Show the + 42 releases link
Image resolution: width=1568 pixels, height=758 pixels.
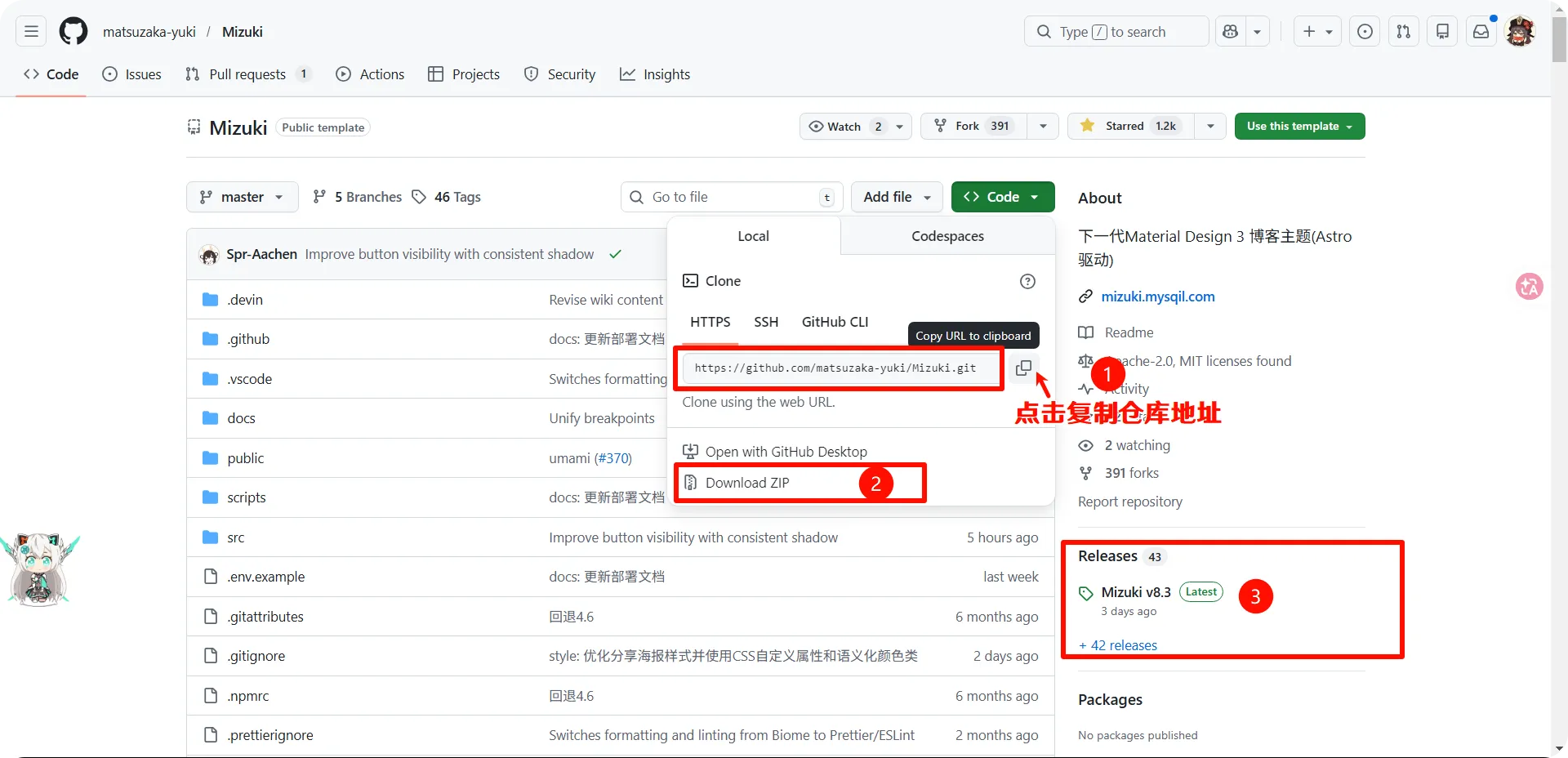click(x=1118, y=645)
